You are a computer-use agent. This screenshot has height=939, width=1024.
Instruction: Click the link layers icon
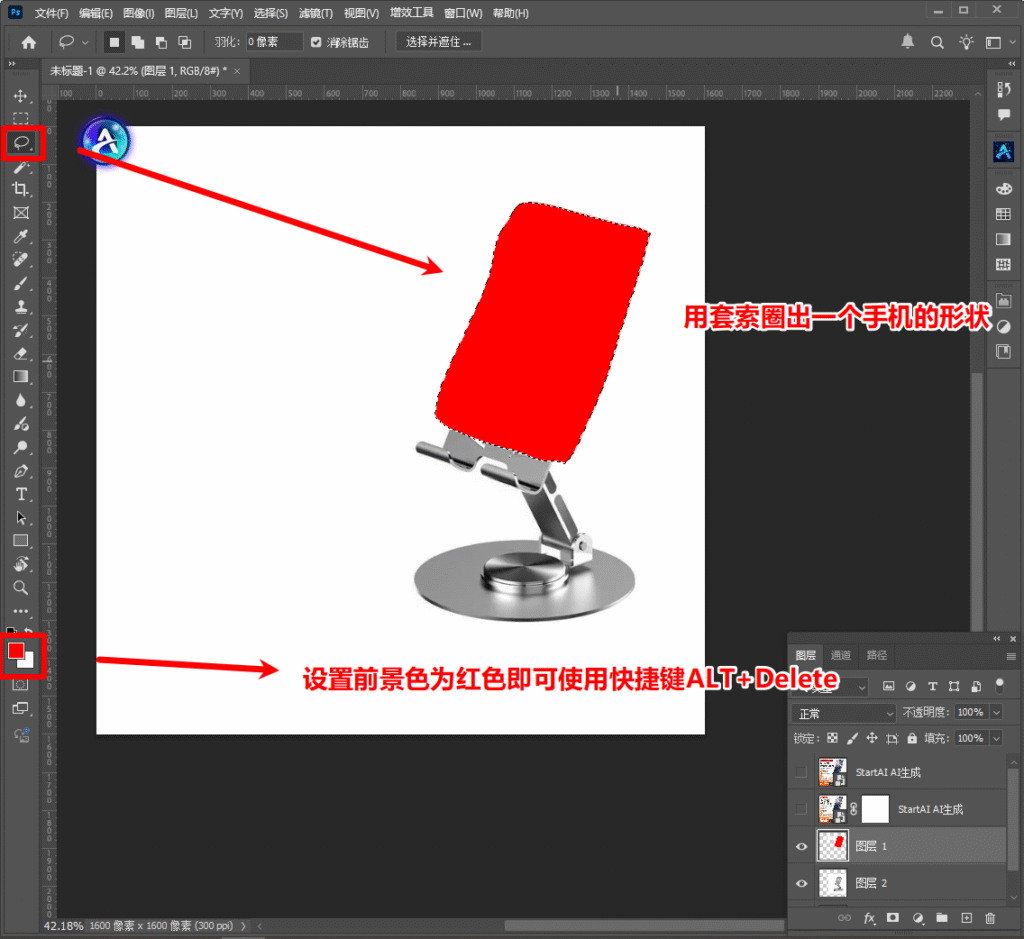pyautogui.click(x=844, y=918)
